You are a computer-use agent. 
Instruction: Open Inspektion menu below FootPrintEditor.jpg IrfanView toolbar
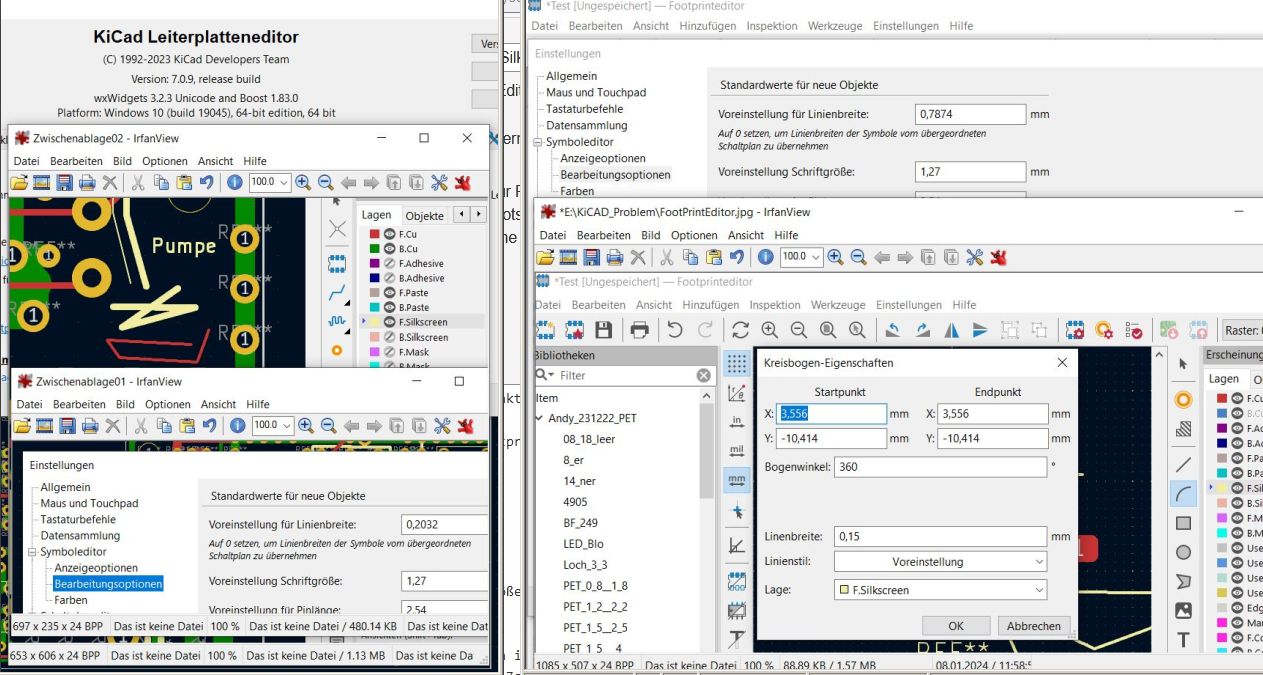pos(775,305)
